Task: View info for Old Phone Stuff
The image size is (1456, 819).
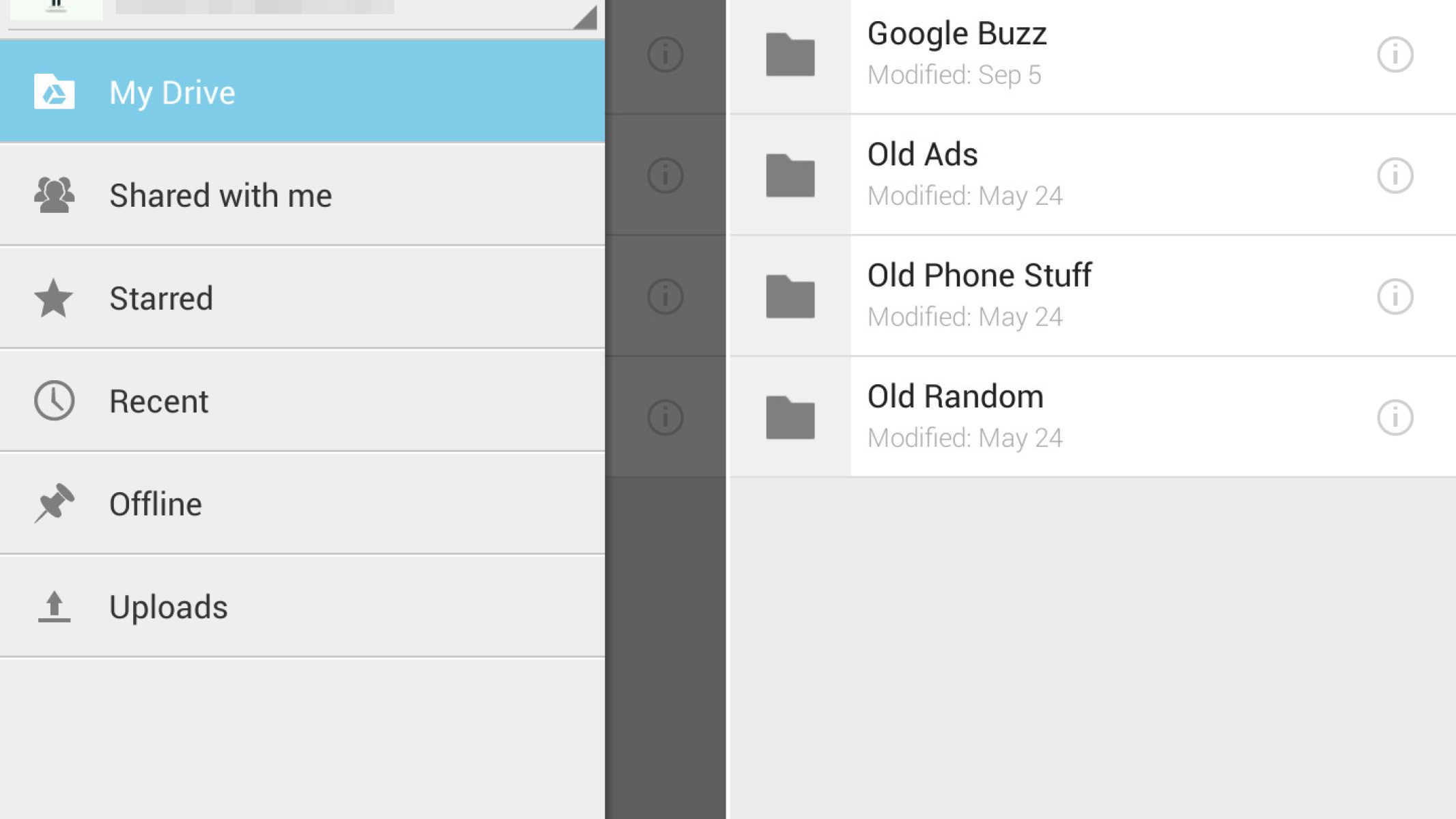Action: click(1395, 296)
